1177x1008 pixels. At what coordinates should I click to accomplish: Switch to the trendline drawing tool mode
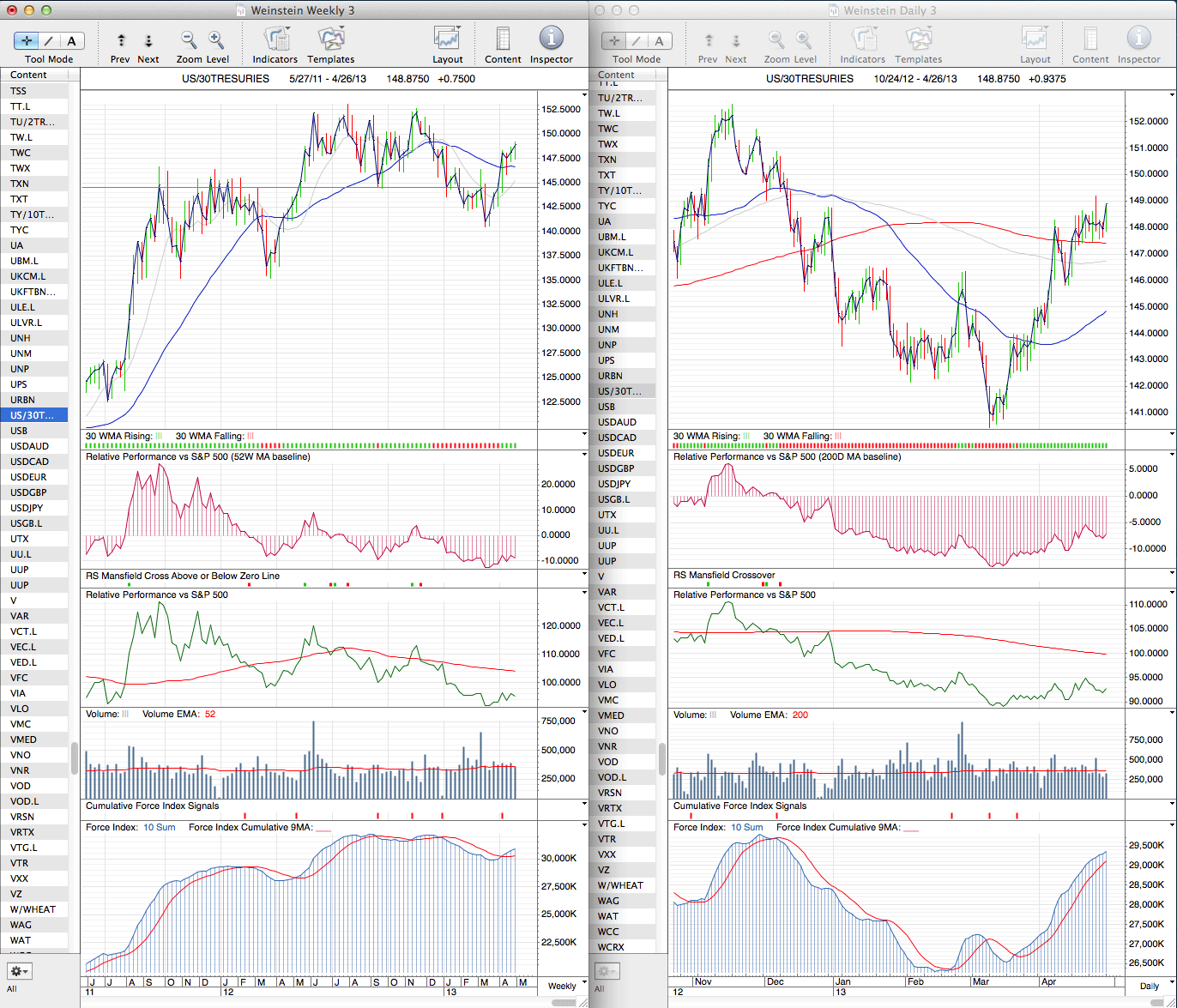coord(49,40)
